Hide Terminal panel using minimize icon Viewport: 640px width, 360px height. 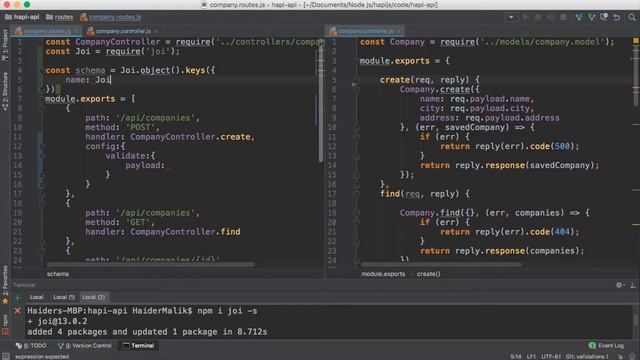[x=633, y=285]
